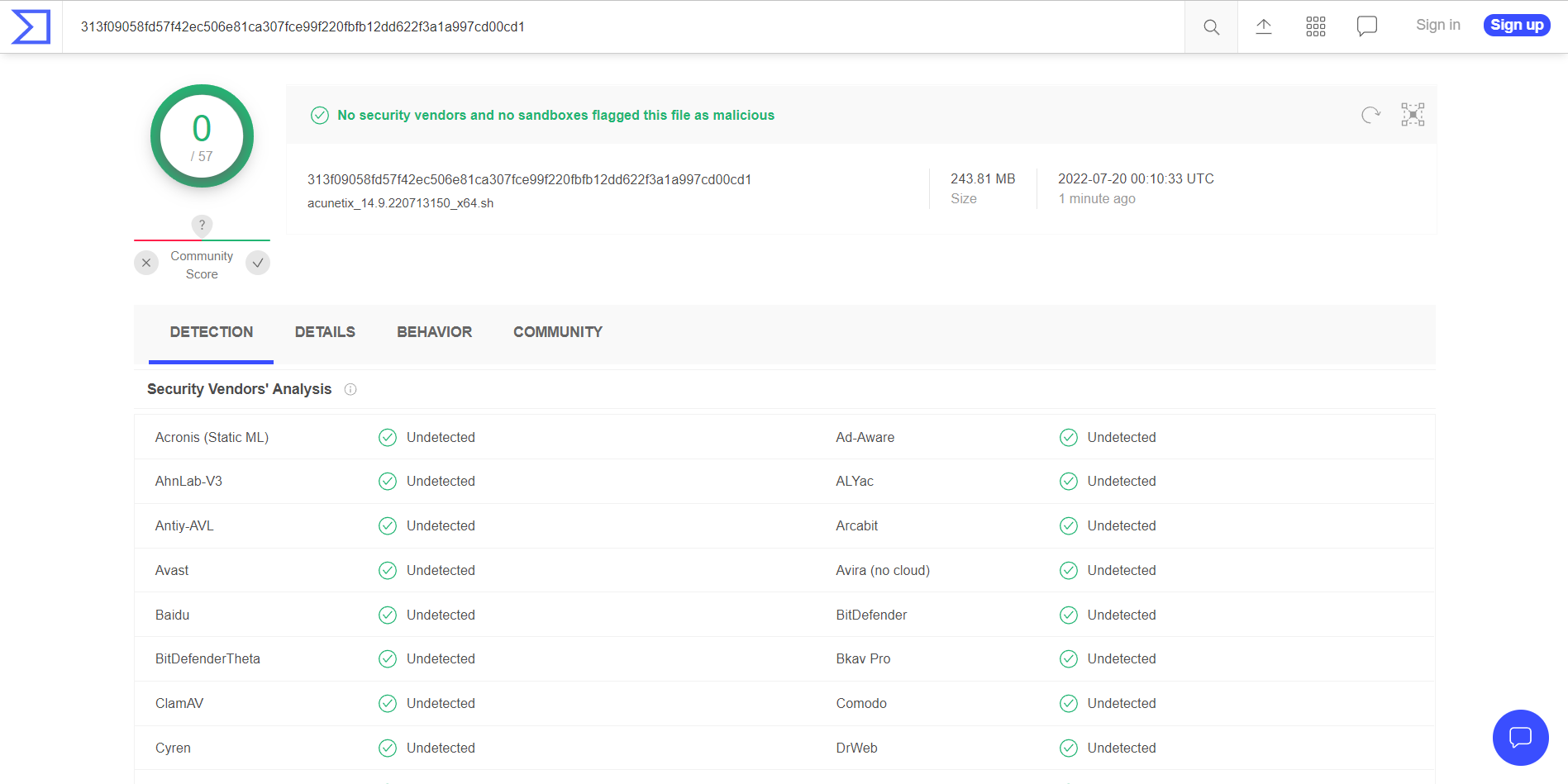Click the ClamAV undetected check icon
The width and height of the screenshot is (1568, 784).
[388, 703]
